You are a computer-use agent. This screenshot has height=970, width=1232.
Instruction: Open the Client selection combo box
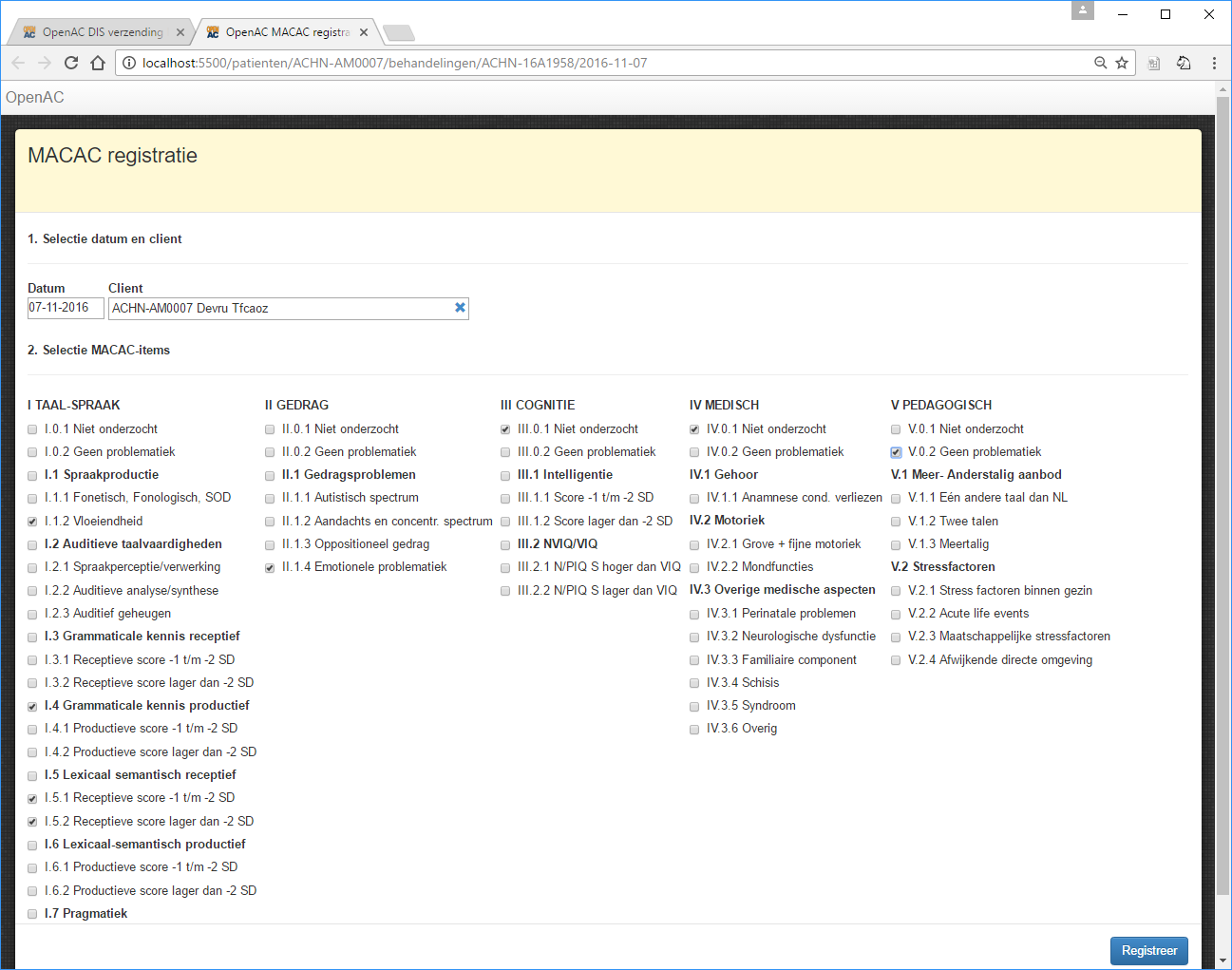(280, 308)
